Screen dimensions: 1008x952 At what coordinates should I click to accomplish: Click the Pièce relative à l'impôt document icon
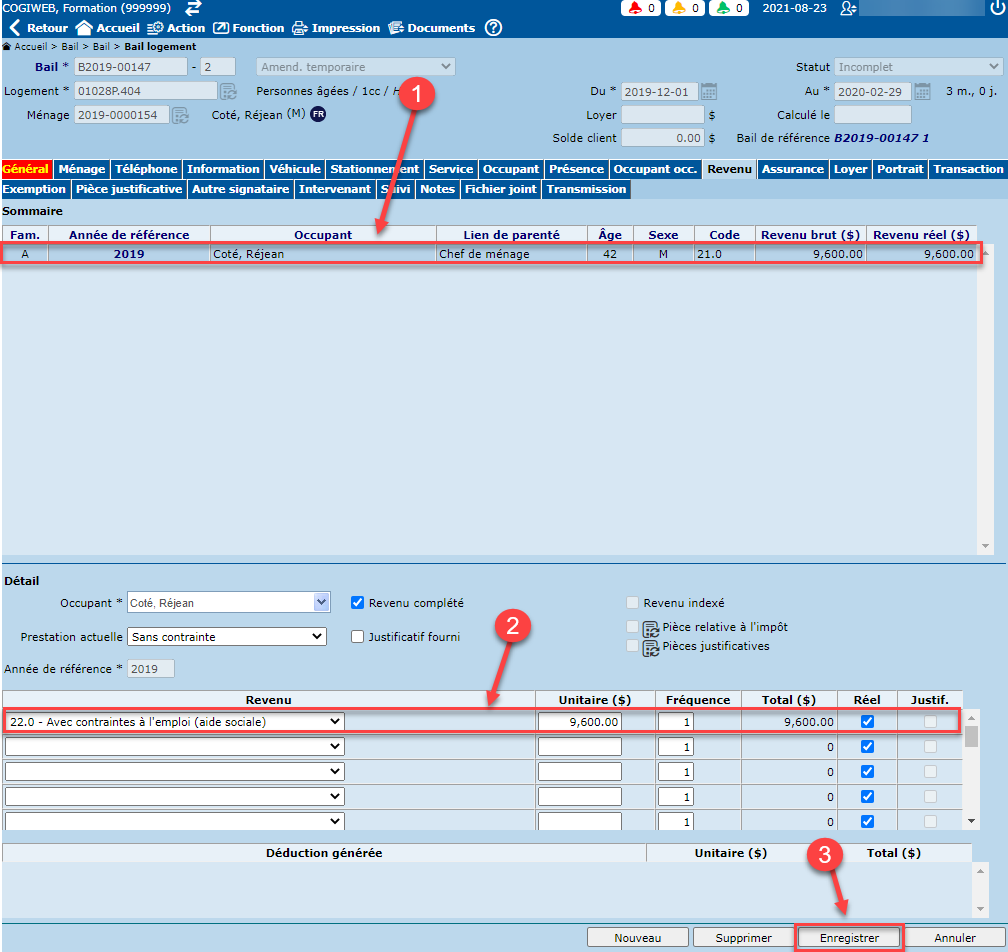click(650, 628)
